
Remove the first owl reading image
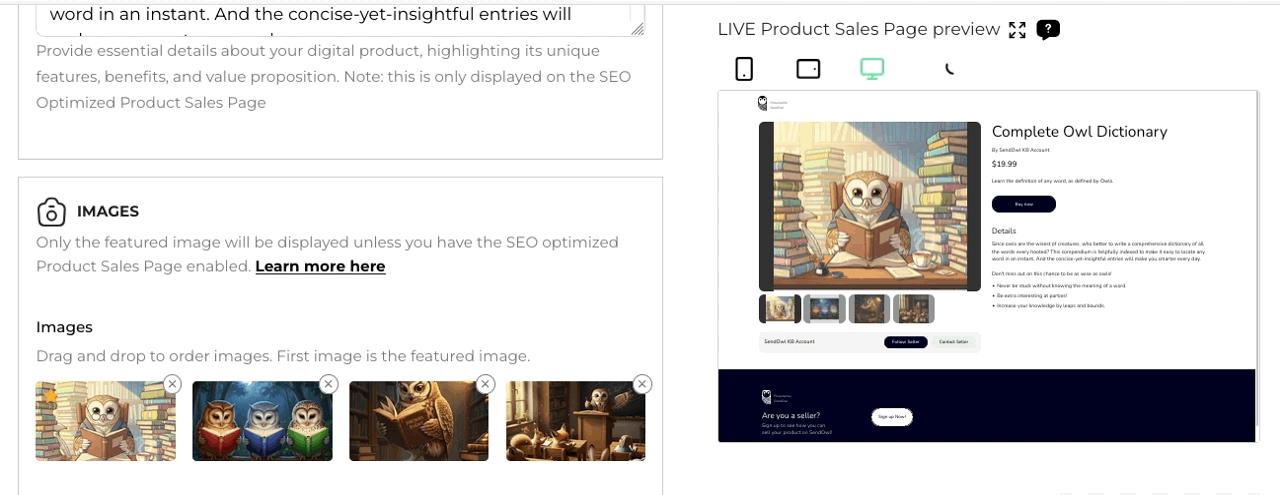[x=172, y=384]
